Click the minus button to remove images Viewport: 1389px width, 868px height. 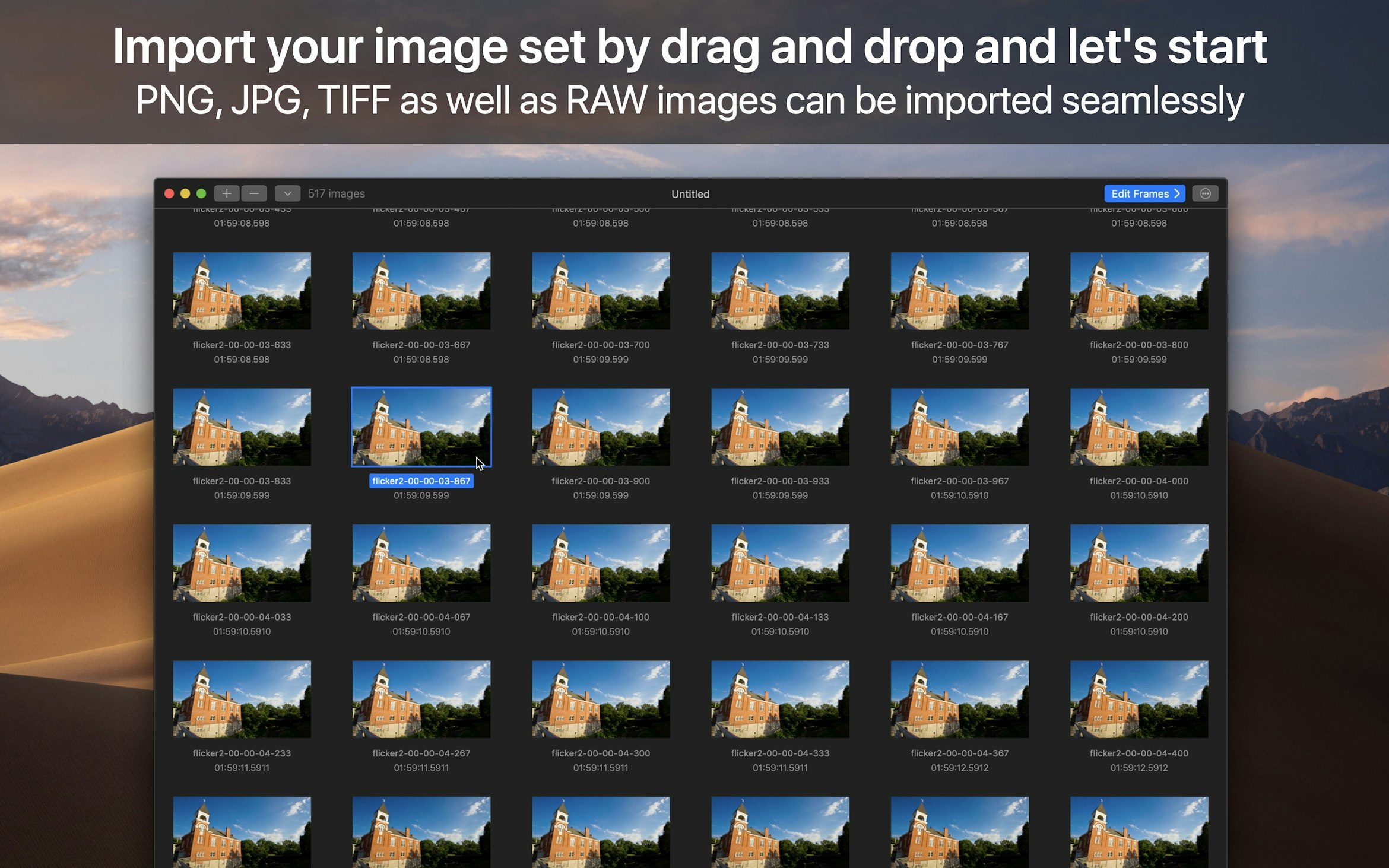(254, 193)
